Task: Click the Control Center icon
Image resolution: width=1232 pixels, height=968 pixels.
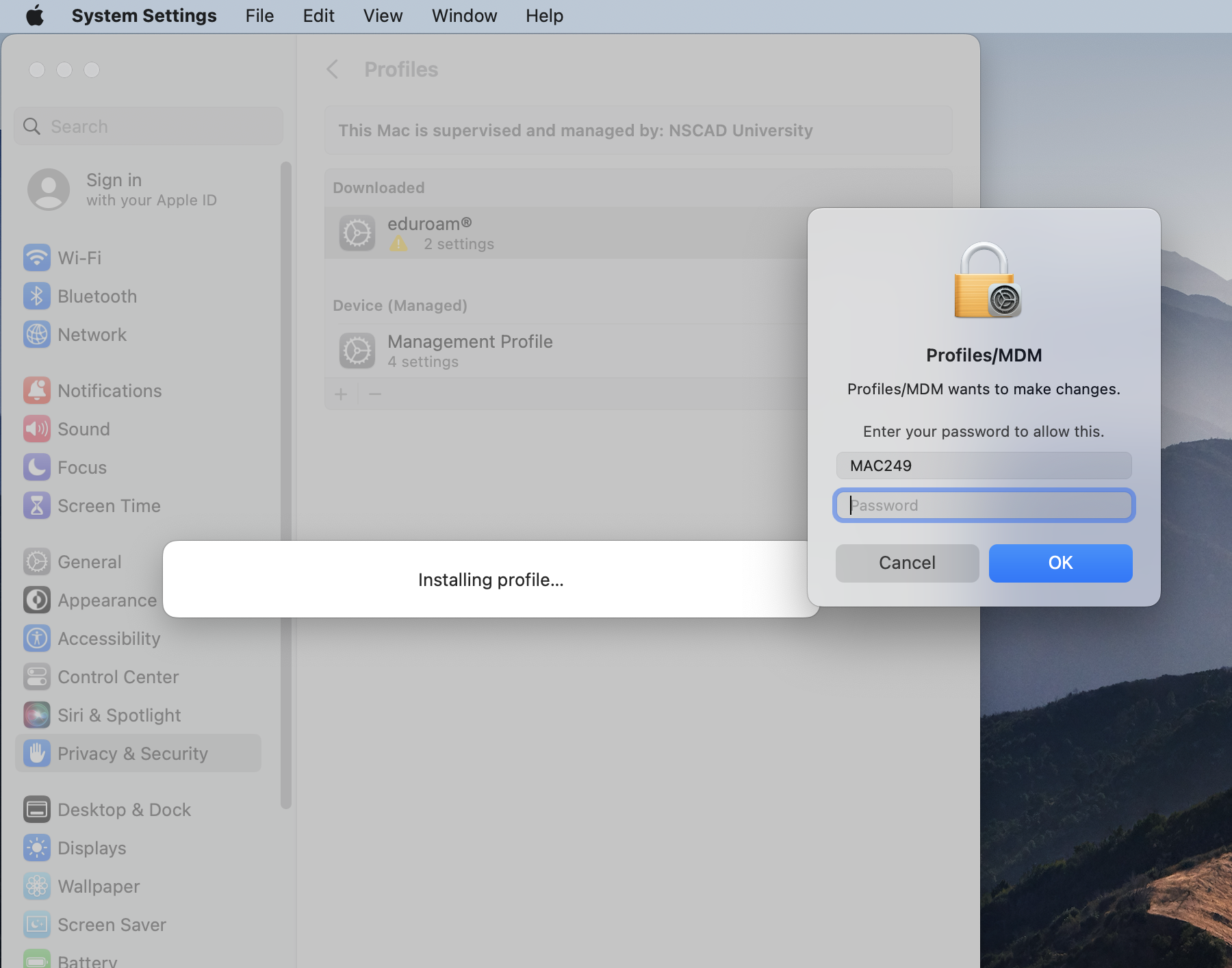Action: tap(37, 676)
